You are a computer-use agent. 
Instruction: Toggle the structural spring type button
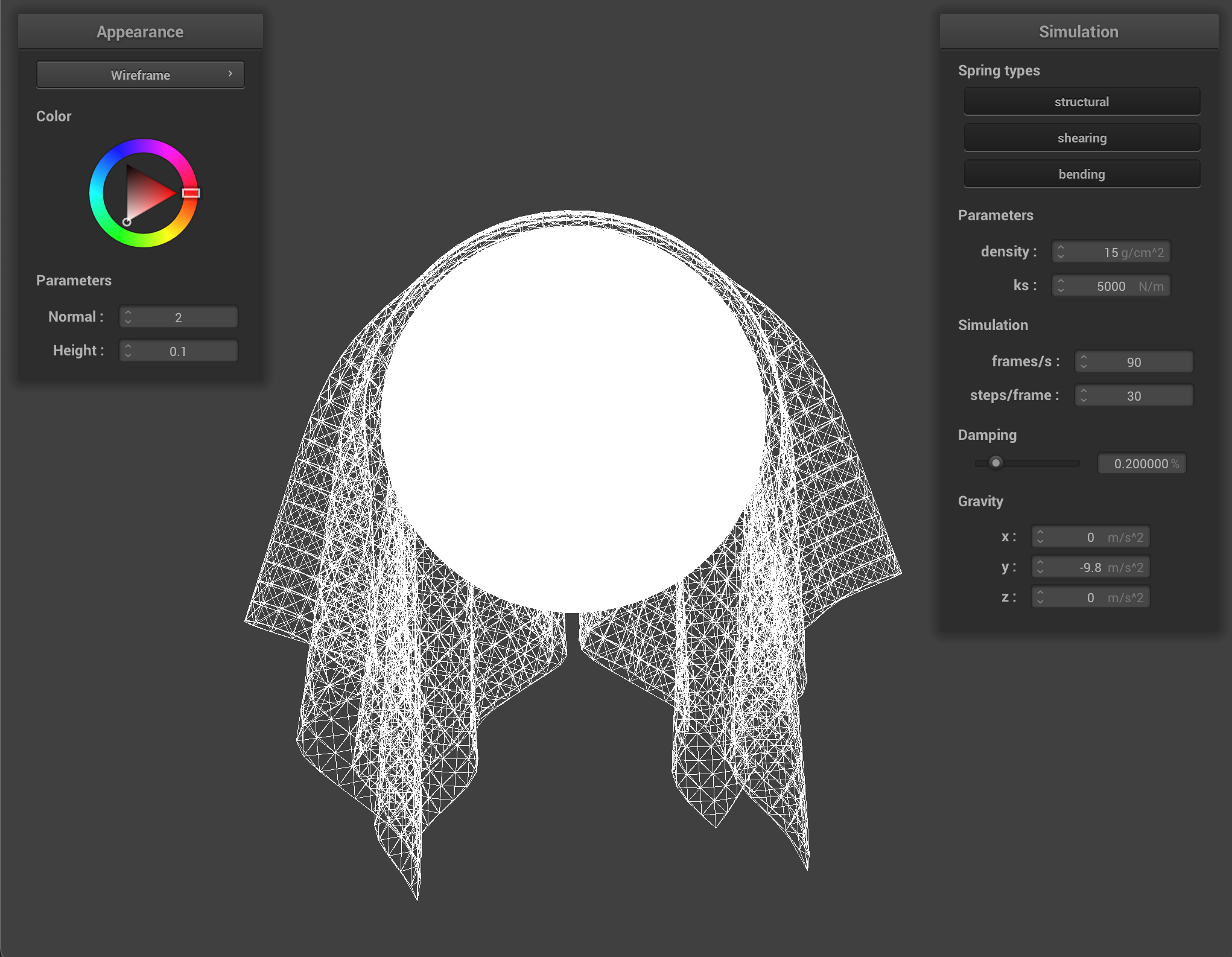1081,101
